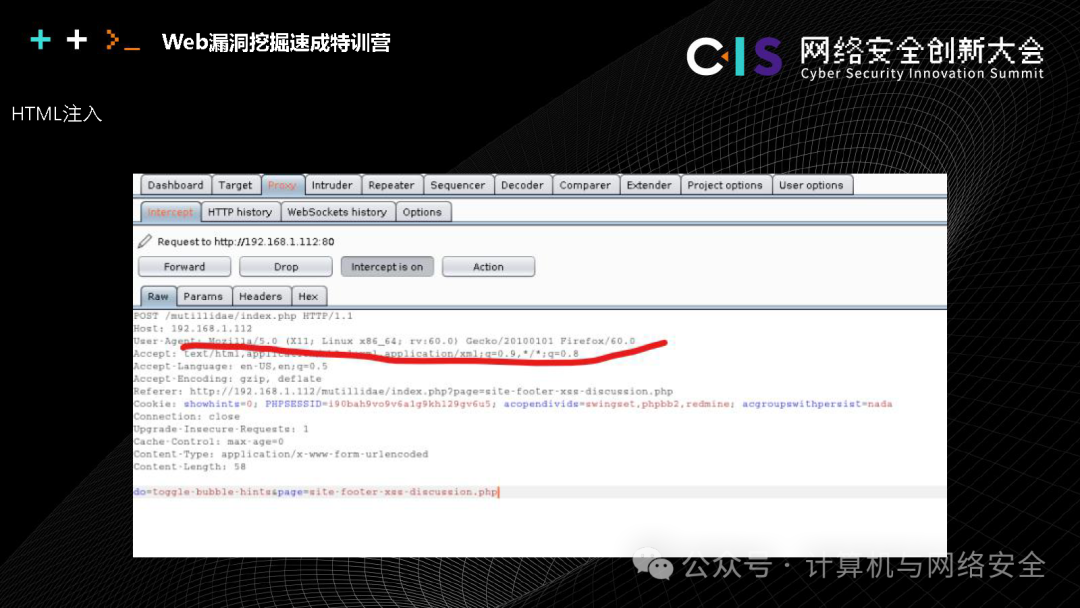Open the proxy Options sub-tab
The height and width of the screenshot is (608, 1080).
422,212
